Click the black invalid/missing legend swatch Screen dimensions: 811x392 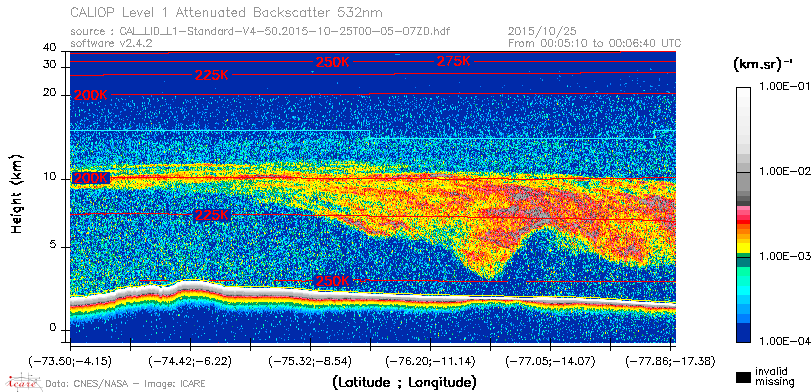click(743, 377)
